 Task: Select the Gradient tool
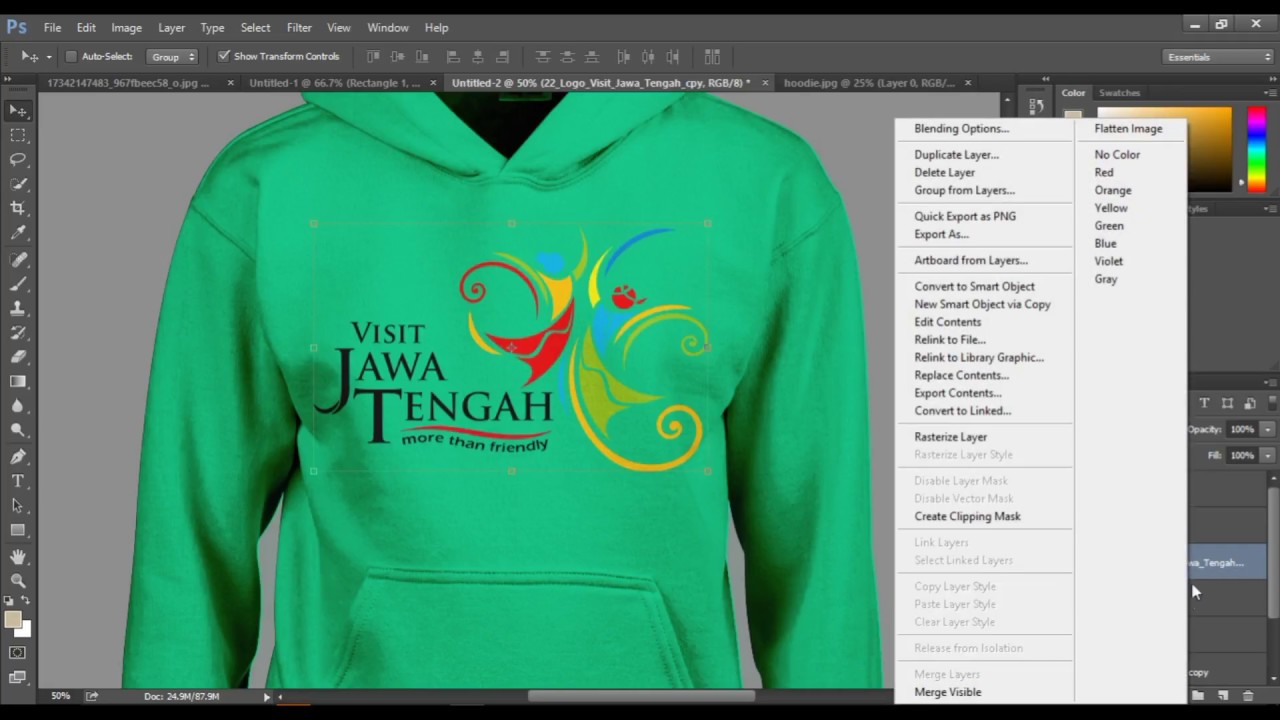click(18, 382)
